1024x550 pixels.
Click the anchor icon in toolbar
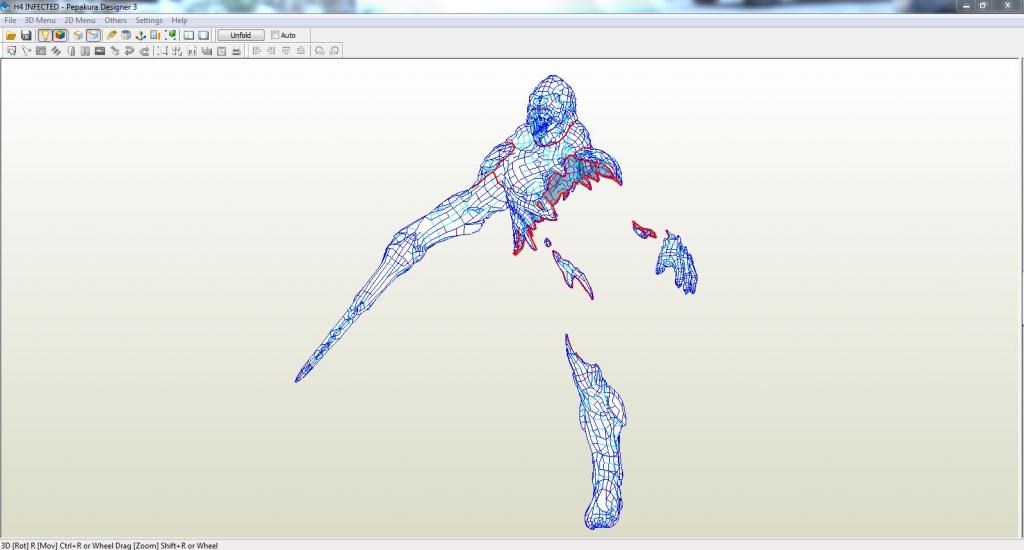[x=140, y=35]
